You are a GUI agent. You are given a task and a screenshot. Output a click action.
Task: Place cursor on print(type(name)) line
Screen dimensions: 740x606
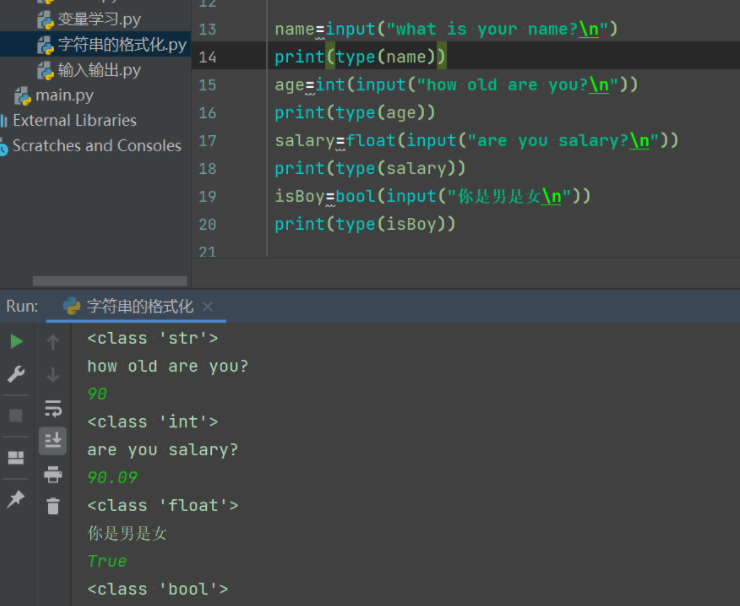360,57
